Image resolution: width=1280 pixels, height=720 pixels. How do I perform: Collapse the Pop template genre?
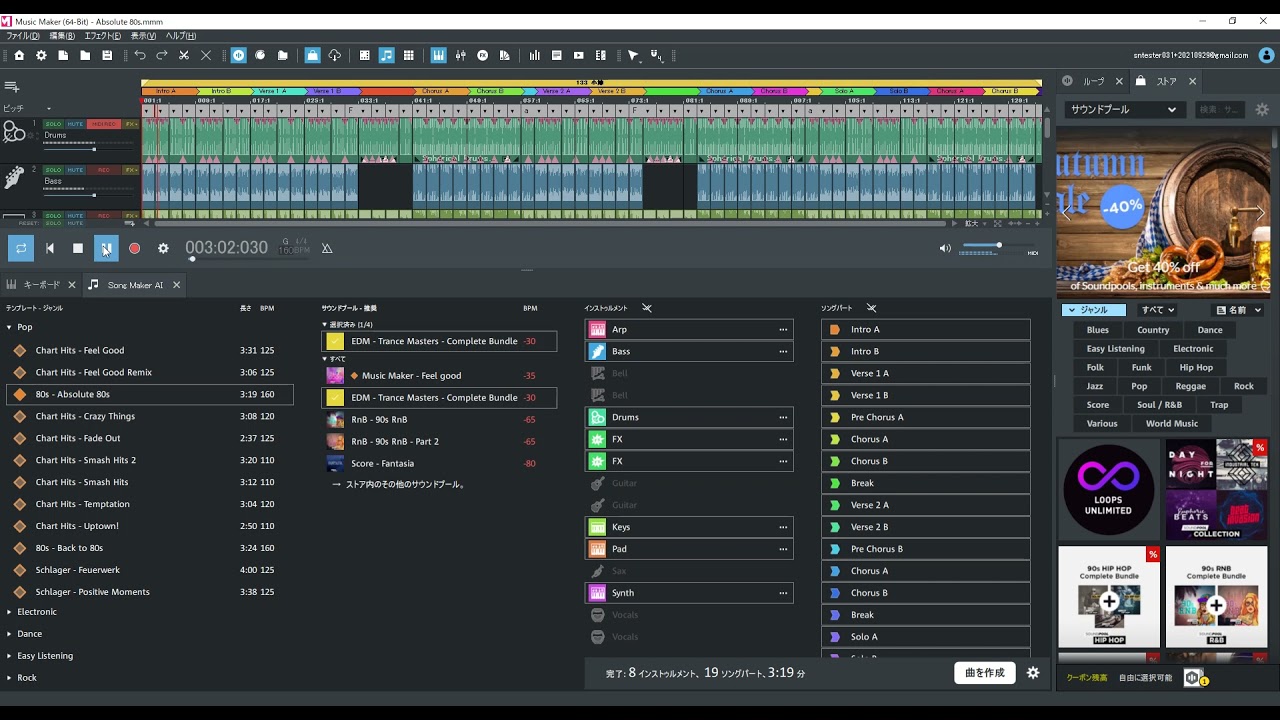click(9, 327)
